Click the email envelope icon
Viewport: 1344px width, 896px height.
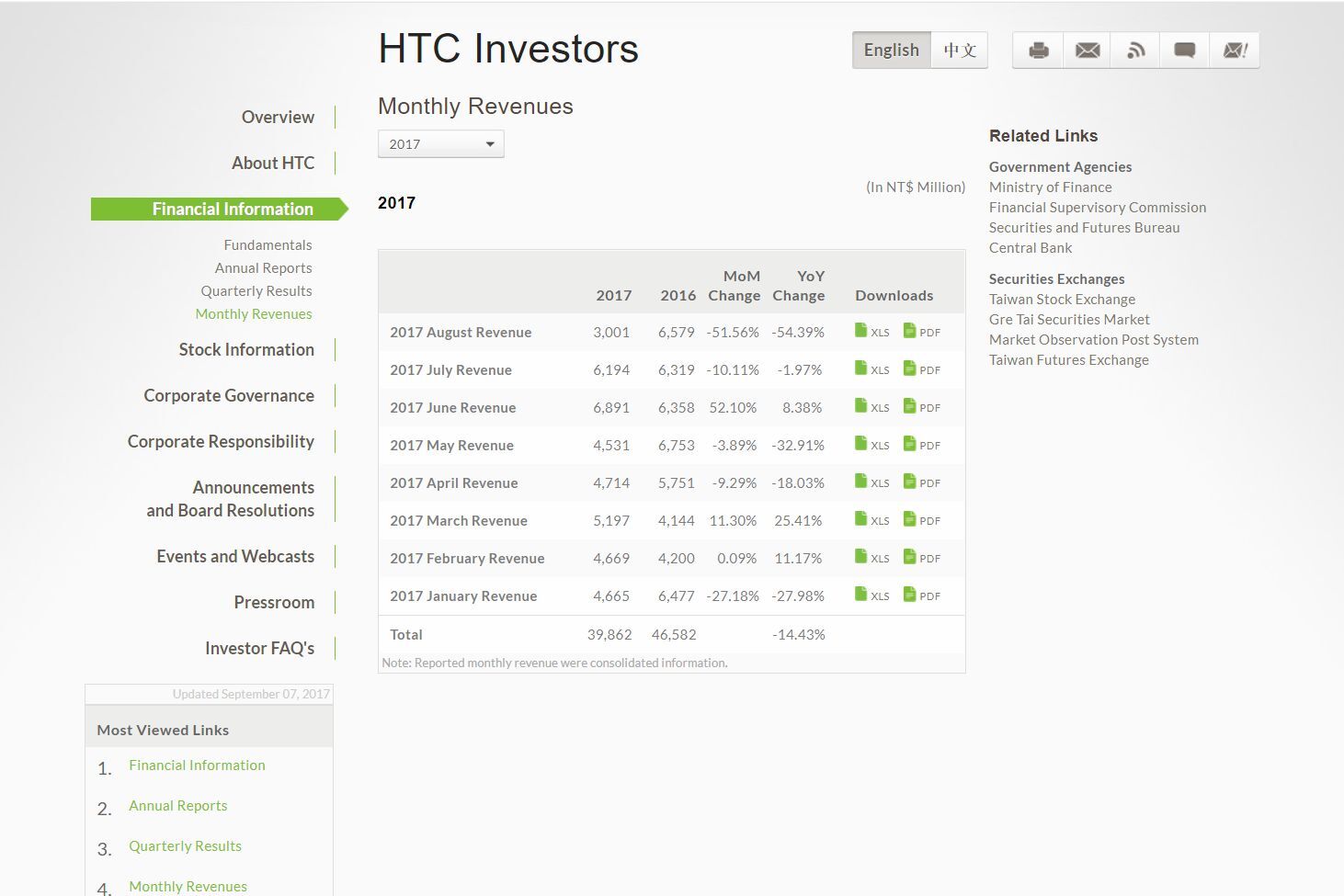[x=1088, y=51]
